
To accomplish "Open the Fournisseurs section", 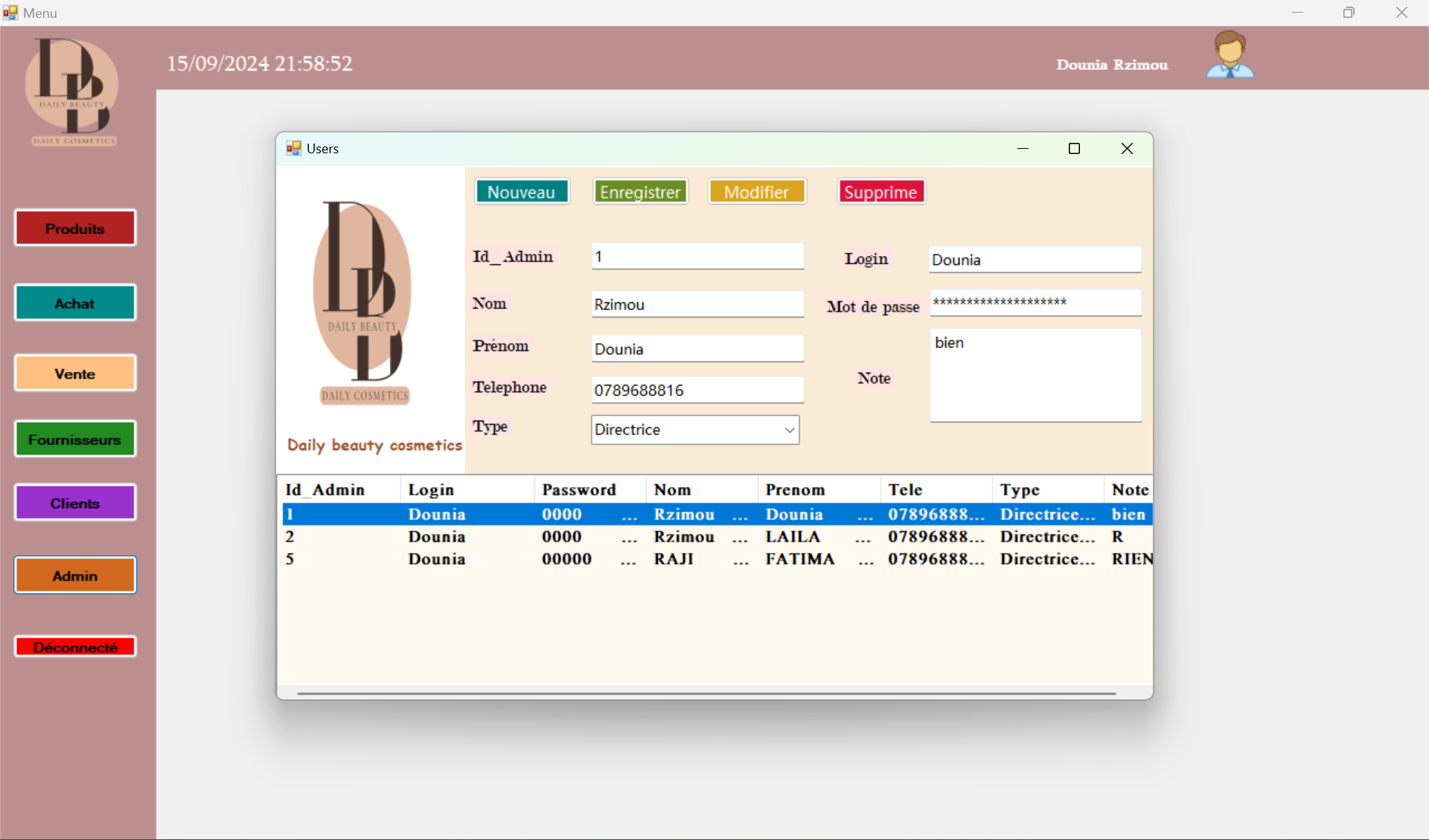I will coord(75,439).
